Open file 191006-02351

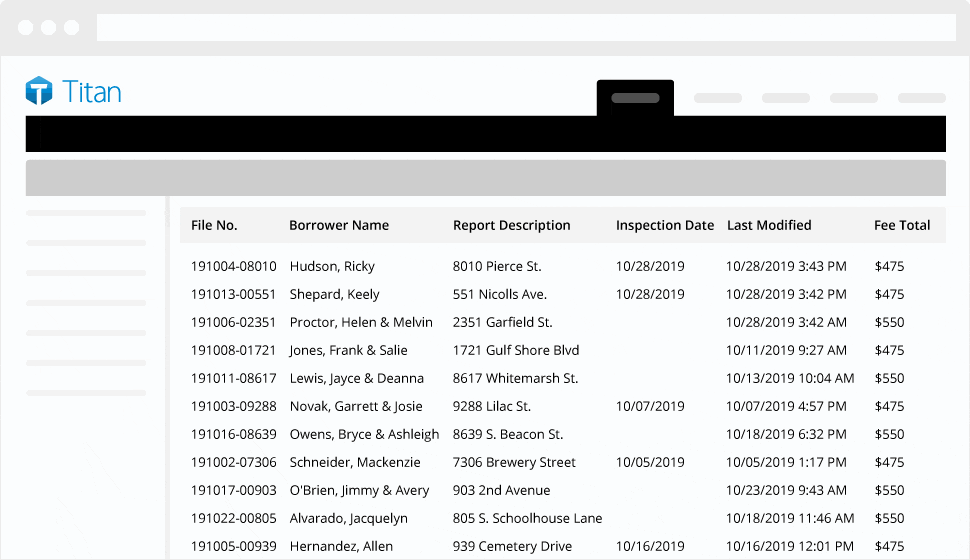(x=234, y=322)
